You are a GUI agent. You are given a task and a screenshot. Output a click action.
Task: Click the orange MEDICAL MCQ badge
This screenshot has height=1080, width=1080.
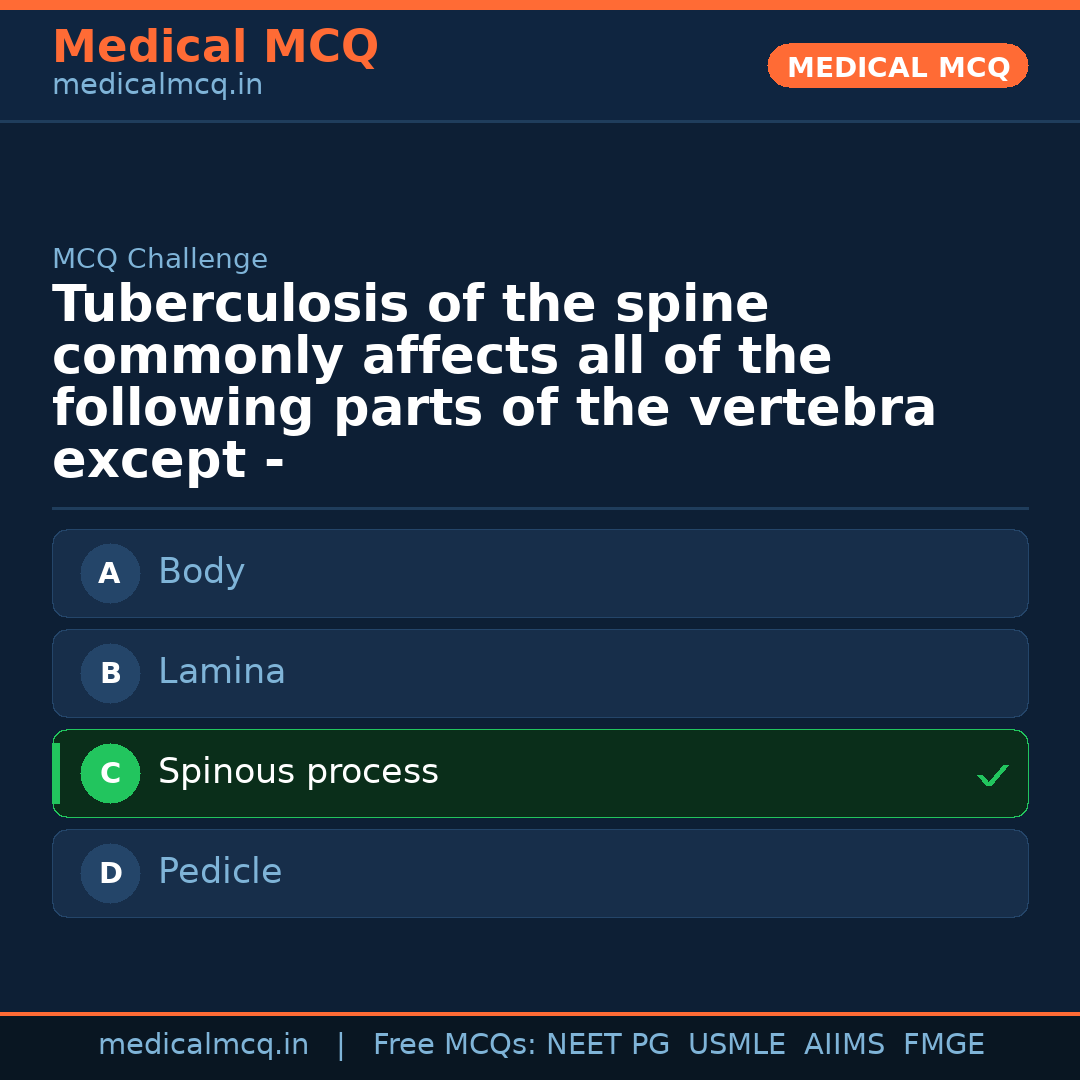[x=897, y=67]
